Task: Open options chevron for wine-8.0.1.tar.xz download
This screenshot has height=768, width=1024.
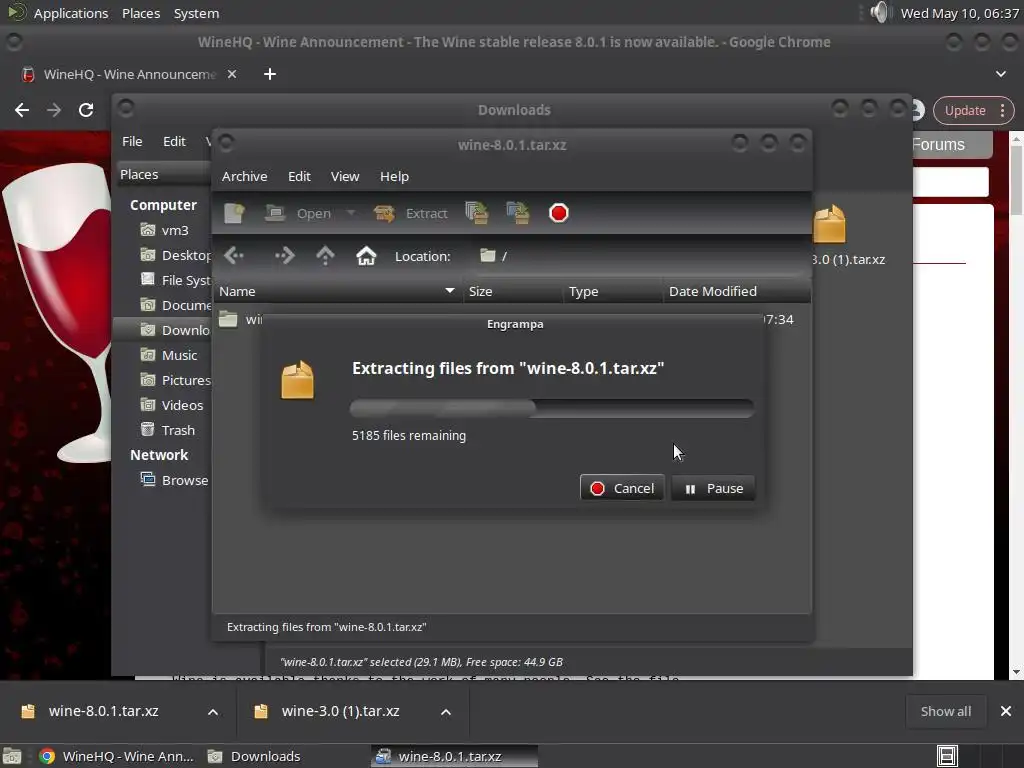Action: click(x=213, y=712)
